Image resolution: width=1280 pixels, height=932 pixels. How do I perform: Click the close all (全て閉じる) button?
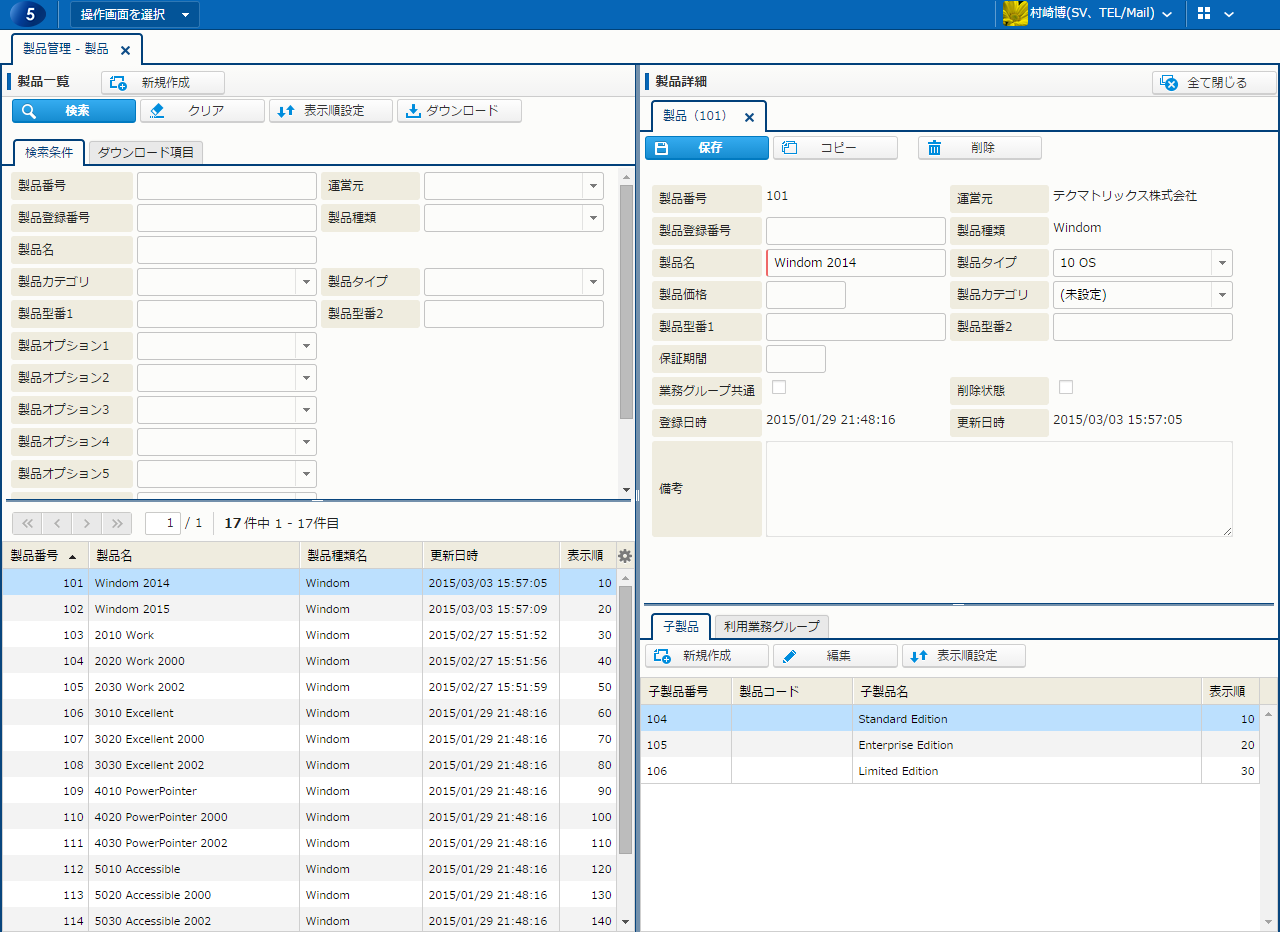point(1214,83)
